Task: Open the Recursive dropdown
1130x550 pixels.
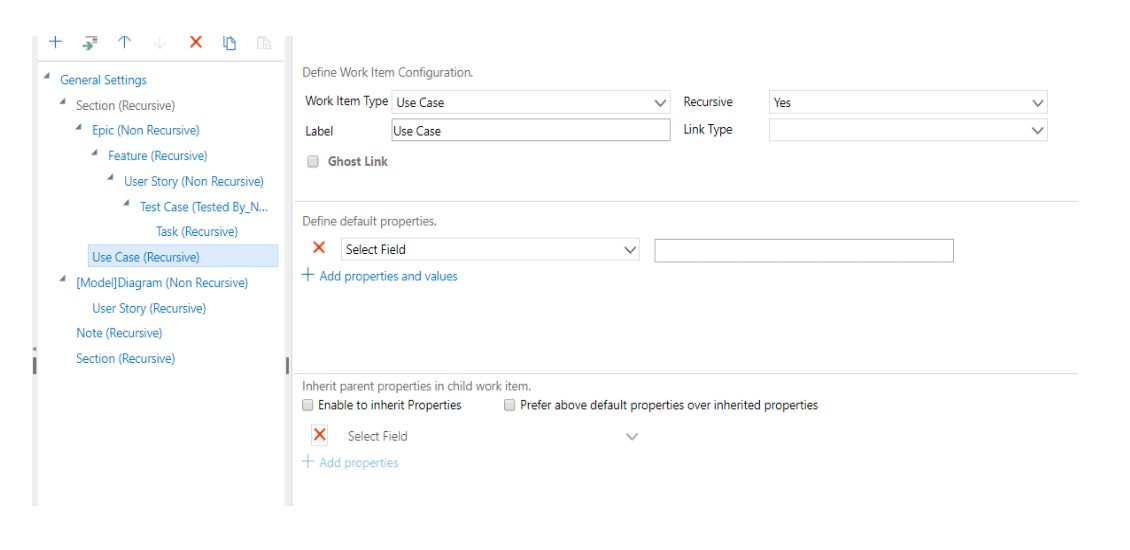Action: (908, 102)
